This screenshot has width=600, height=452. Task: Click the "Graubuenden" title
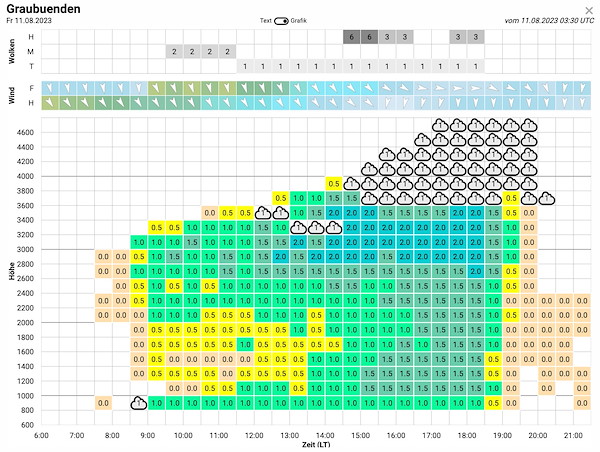pos(43,9)
